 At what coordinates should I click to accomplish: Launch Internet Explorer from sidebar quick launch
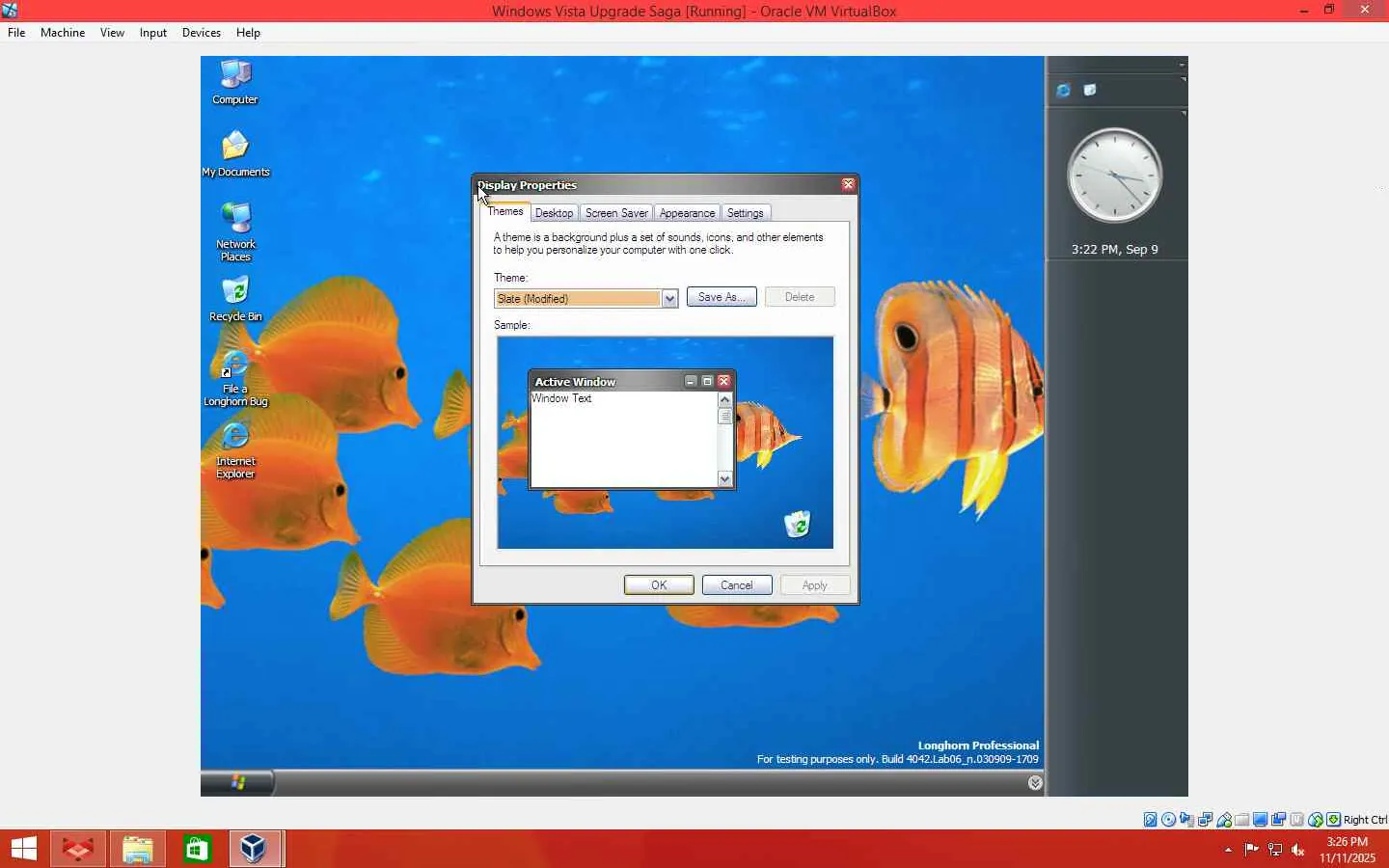click(1063, 90)
